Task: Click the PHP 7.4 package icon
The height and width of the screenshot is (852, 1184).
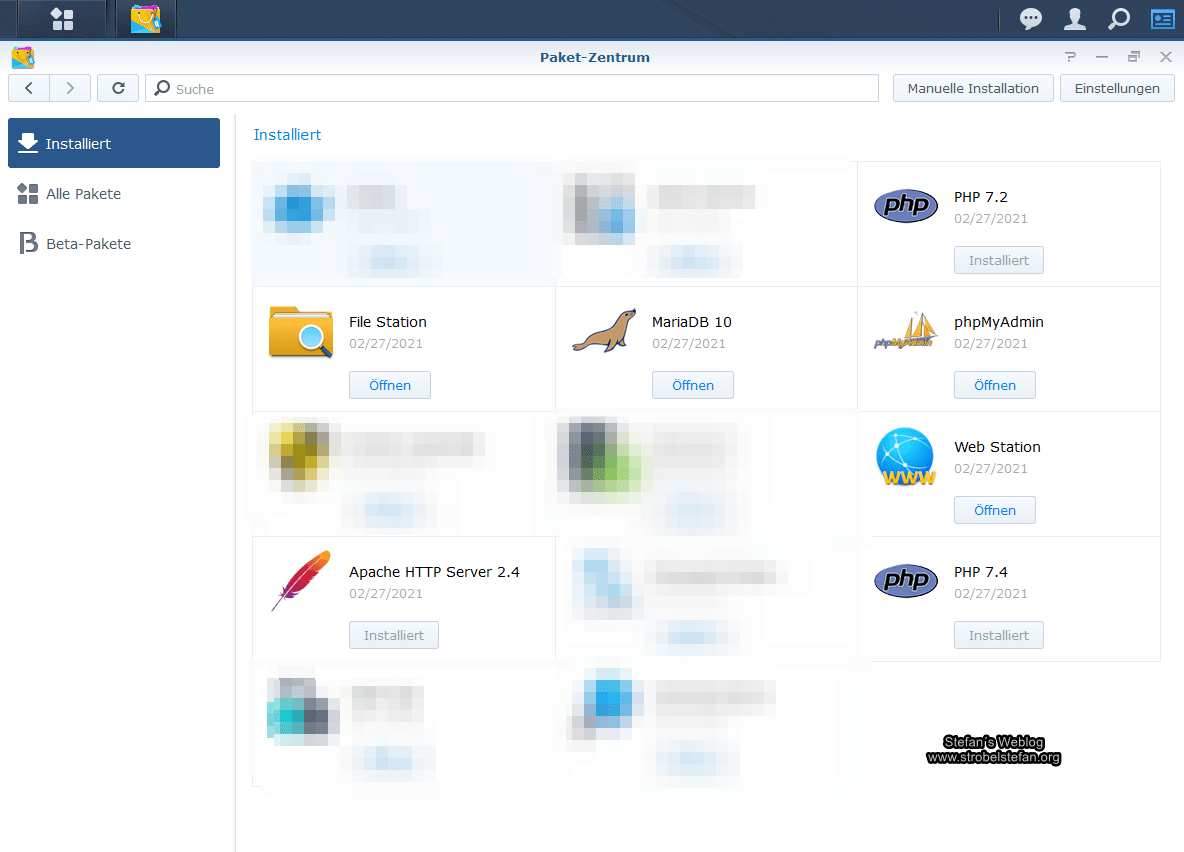Action: [x=906, y=581]
